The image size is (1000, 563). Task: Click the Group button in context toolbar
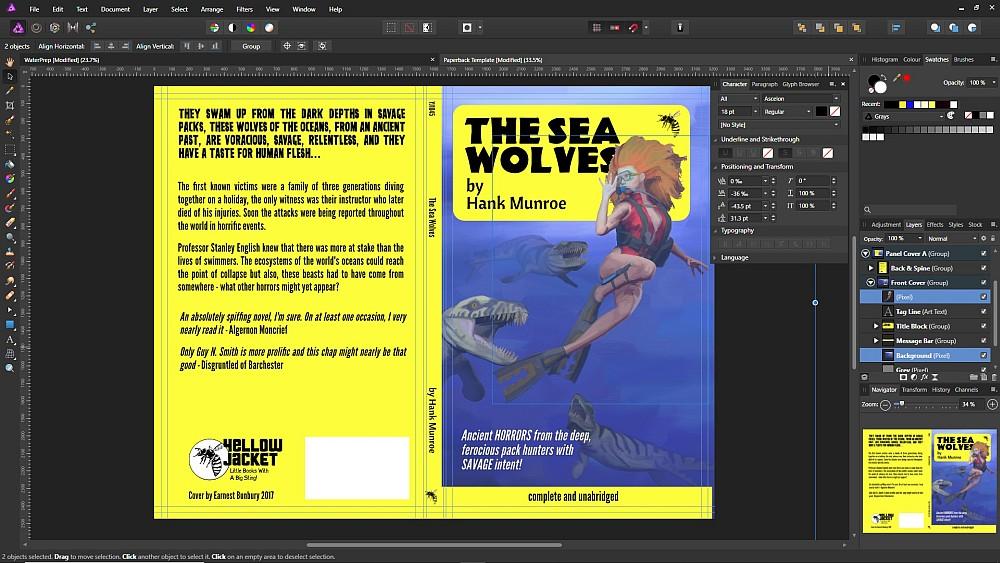pyautogui.click(x=251, y=46)
